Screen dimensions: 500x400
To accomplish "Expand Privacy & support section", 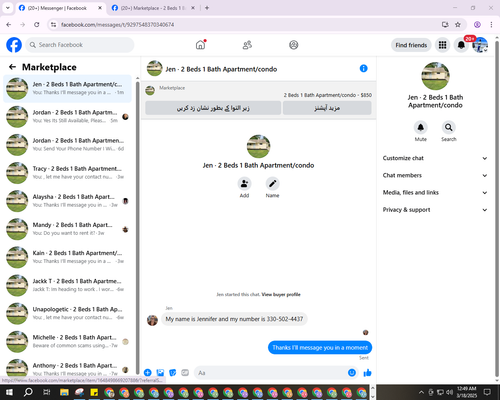I will pos(435,210).
